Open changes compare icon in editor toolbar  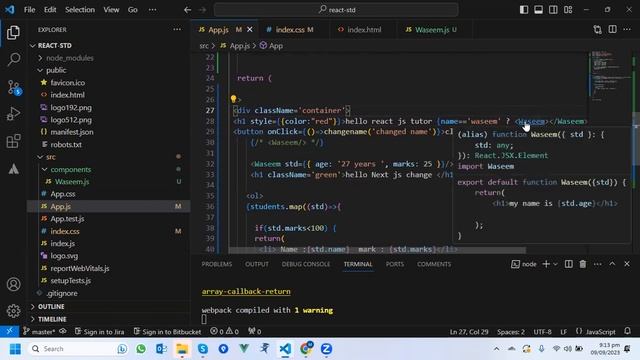coord(598,29)
